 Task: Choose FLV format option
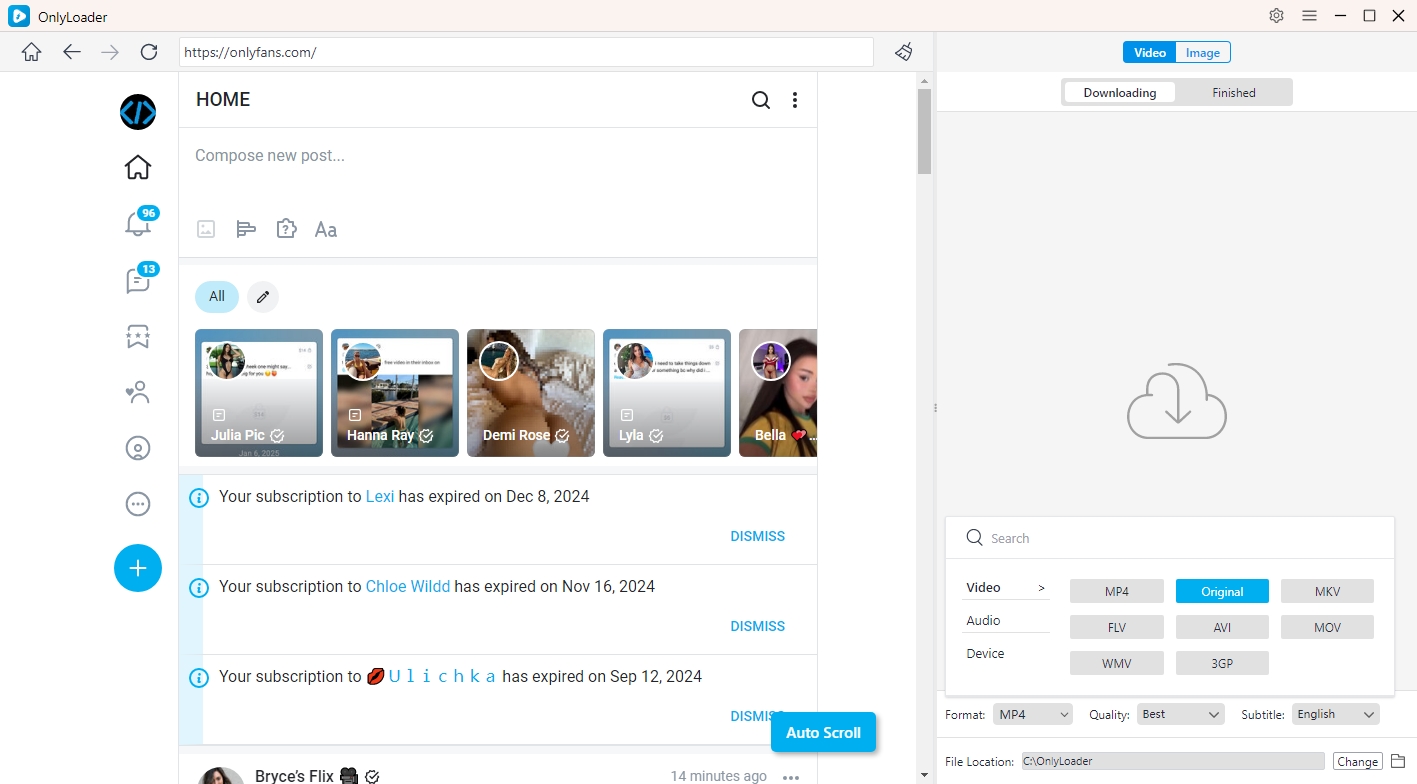1117,627
